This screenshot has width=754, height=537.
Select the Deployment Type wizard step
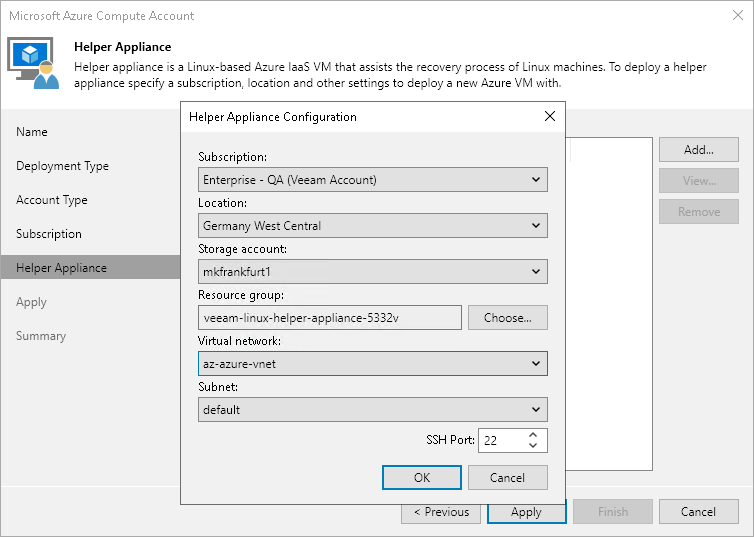(63, 166)
